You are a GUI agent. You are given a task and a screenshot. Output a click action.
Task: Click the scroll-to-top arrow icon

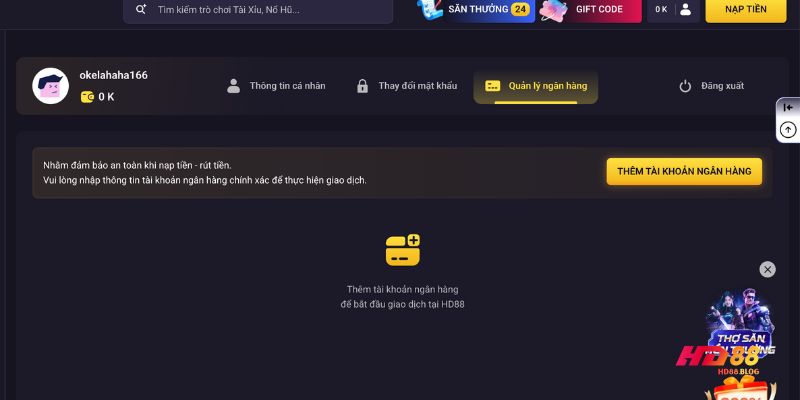click(788, 130)
